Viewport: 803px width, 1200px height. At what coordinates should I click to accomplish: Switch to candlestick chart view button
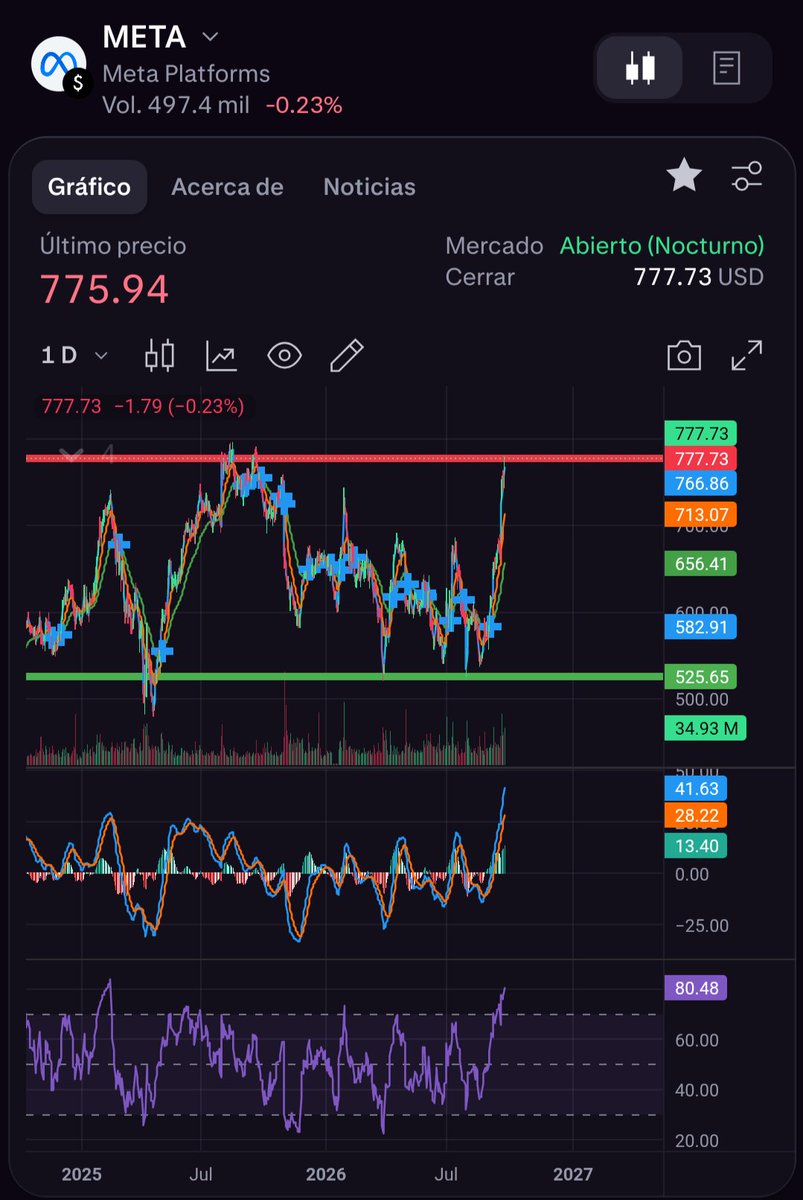[640, 68]
